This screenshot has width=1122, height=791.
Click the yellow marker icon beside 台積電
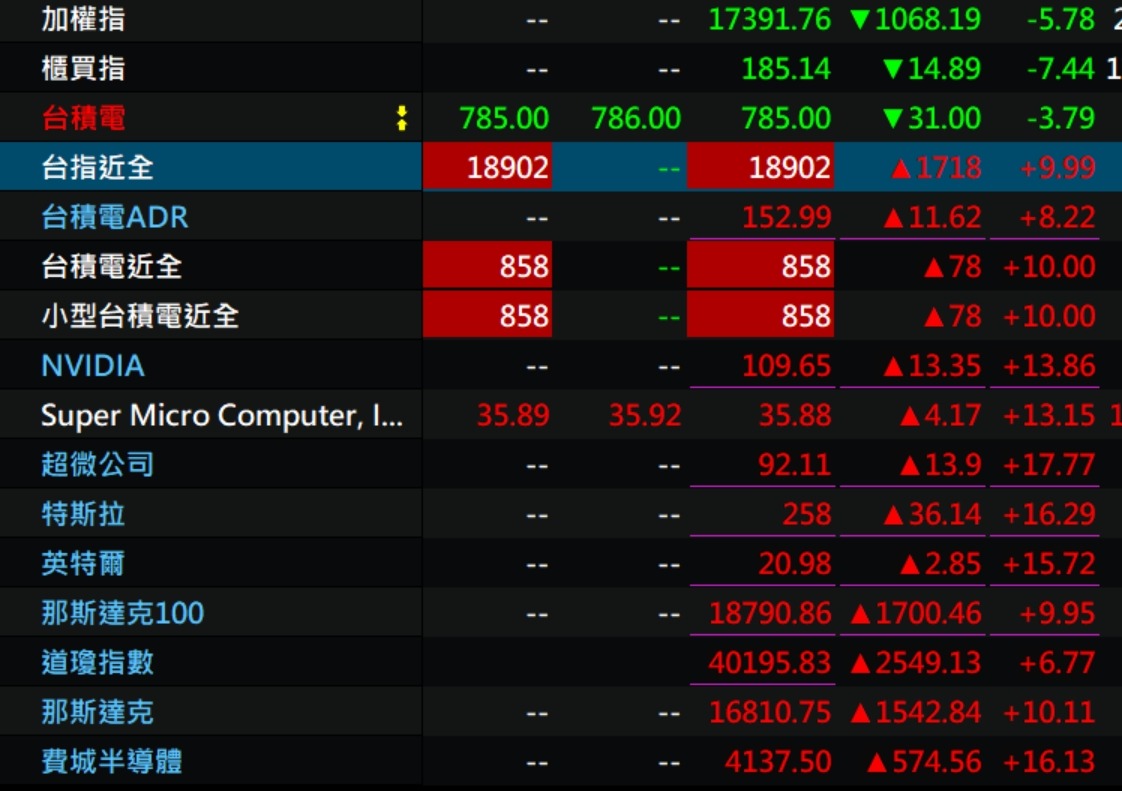(x=402, y=118)
